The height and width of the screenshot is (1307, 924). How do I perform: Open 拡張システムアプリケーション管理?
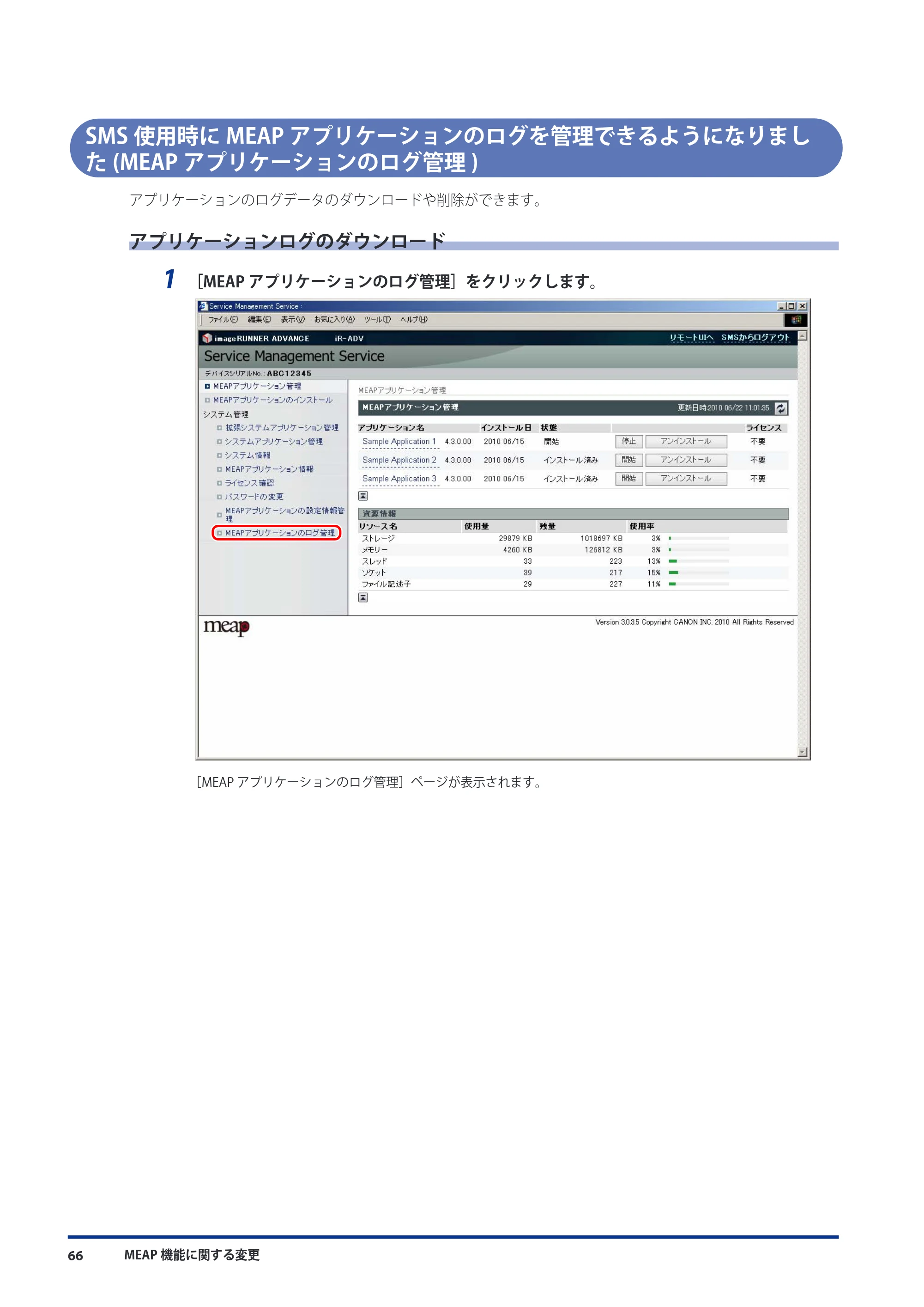tap(282, 427)
